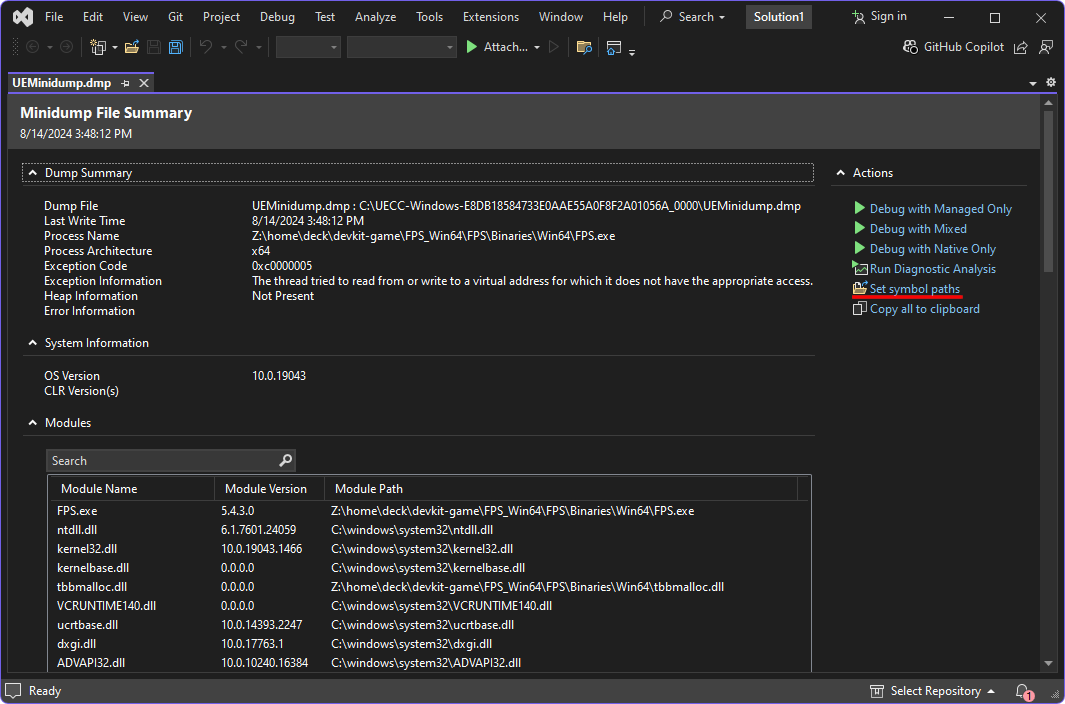Click the Redo arrow icon

point(240,47)
